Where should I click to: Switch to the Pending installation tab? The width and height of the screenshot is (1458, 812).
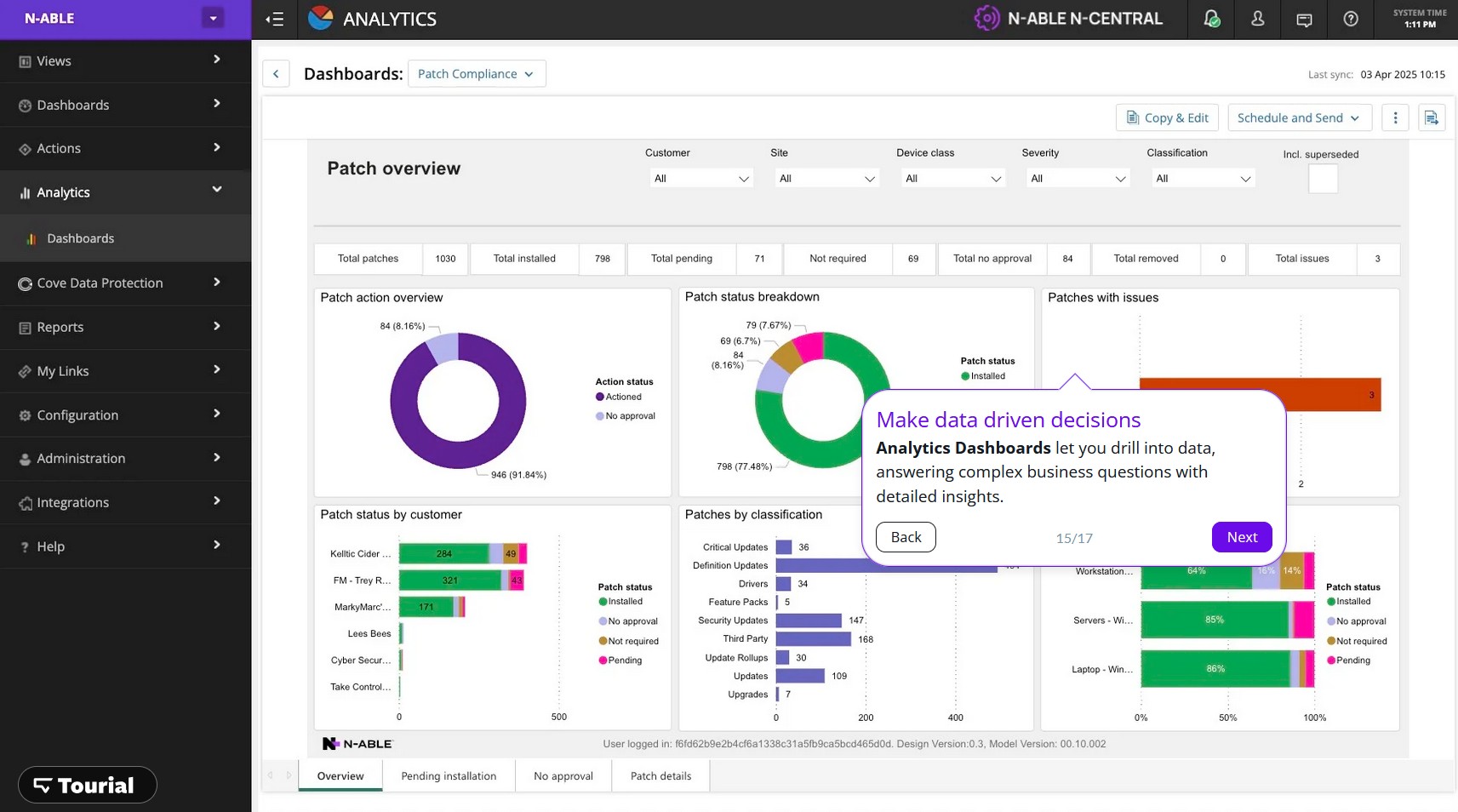point(449,776)
